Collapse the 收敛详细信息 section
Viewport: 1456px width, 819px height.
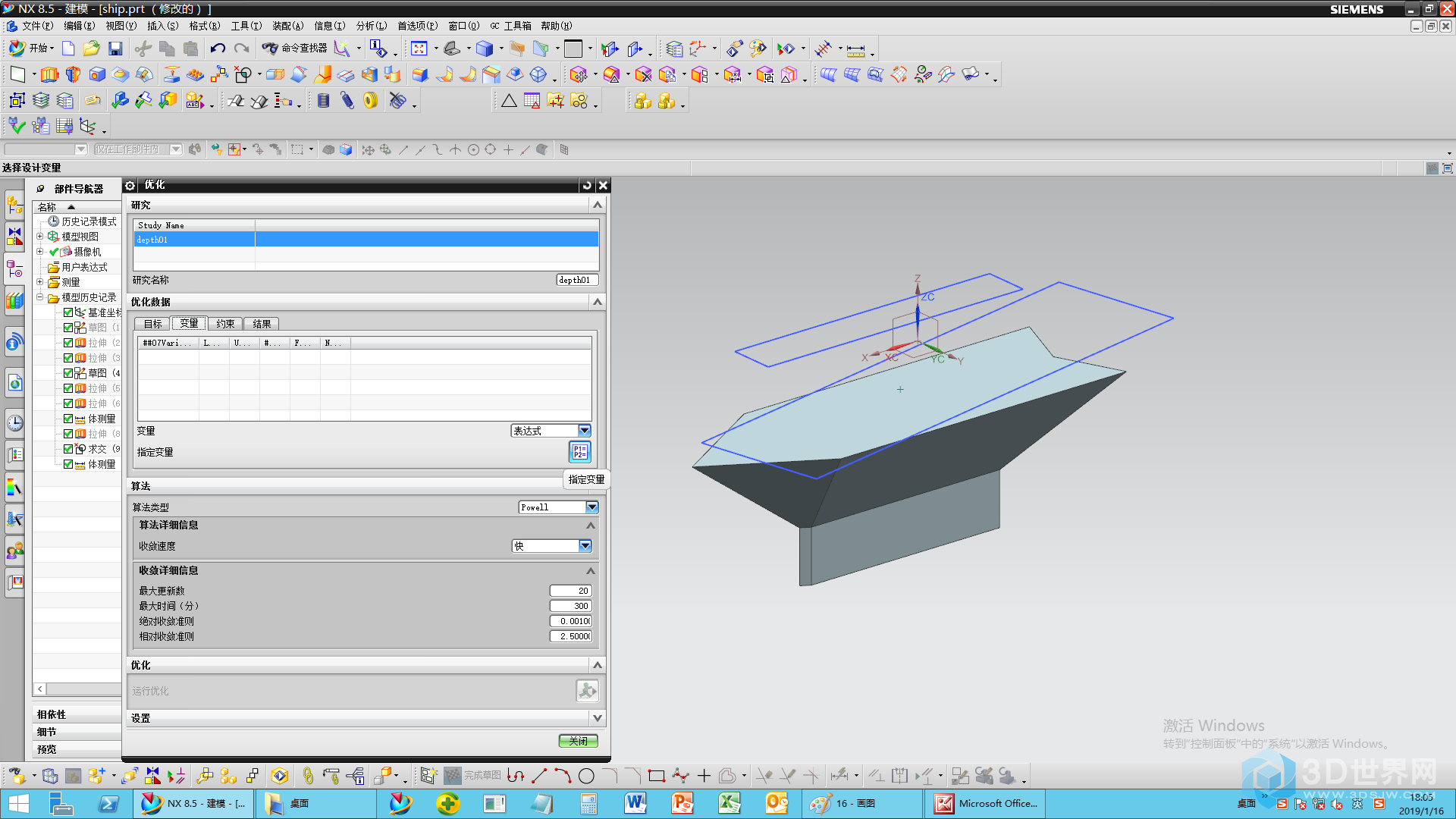click(x=591, y=570)
